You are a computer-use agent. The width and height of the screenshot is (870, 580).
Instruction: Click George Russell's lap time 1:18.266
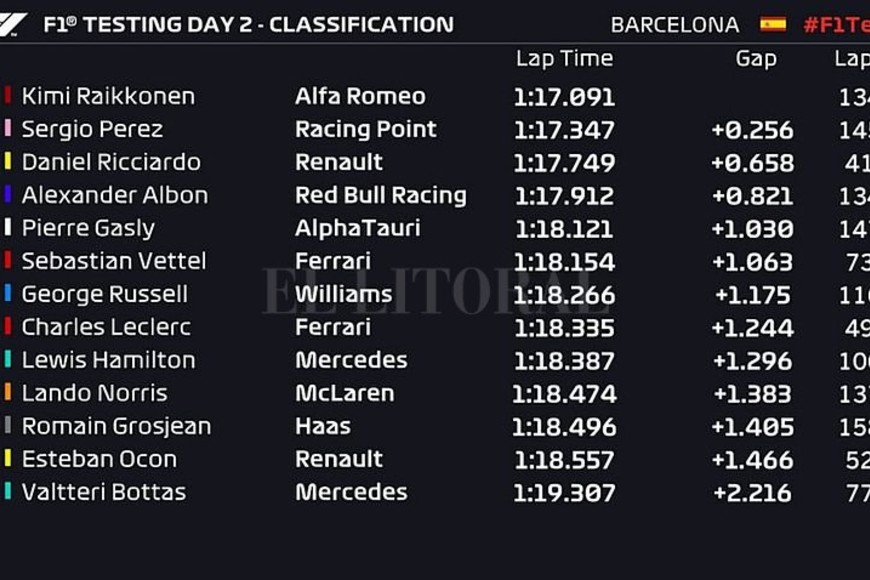point(564,294)
